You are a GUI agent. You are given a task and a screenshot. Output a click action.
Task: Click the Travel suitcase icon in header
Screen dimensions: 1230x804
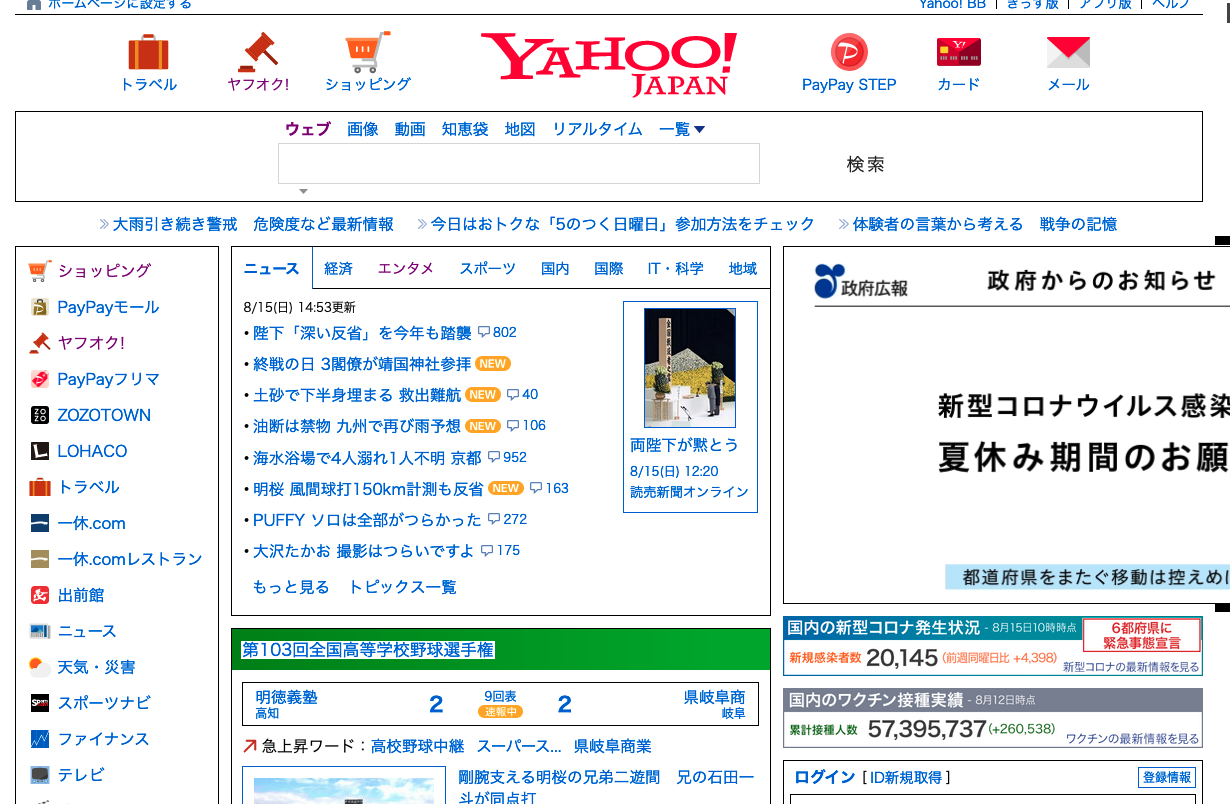point(148,52)
